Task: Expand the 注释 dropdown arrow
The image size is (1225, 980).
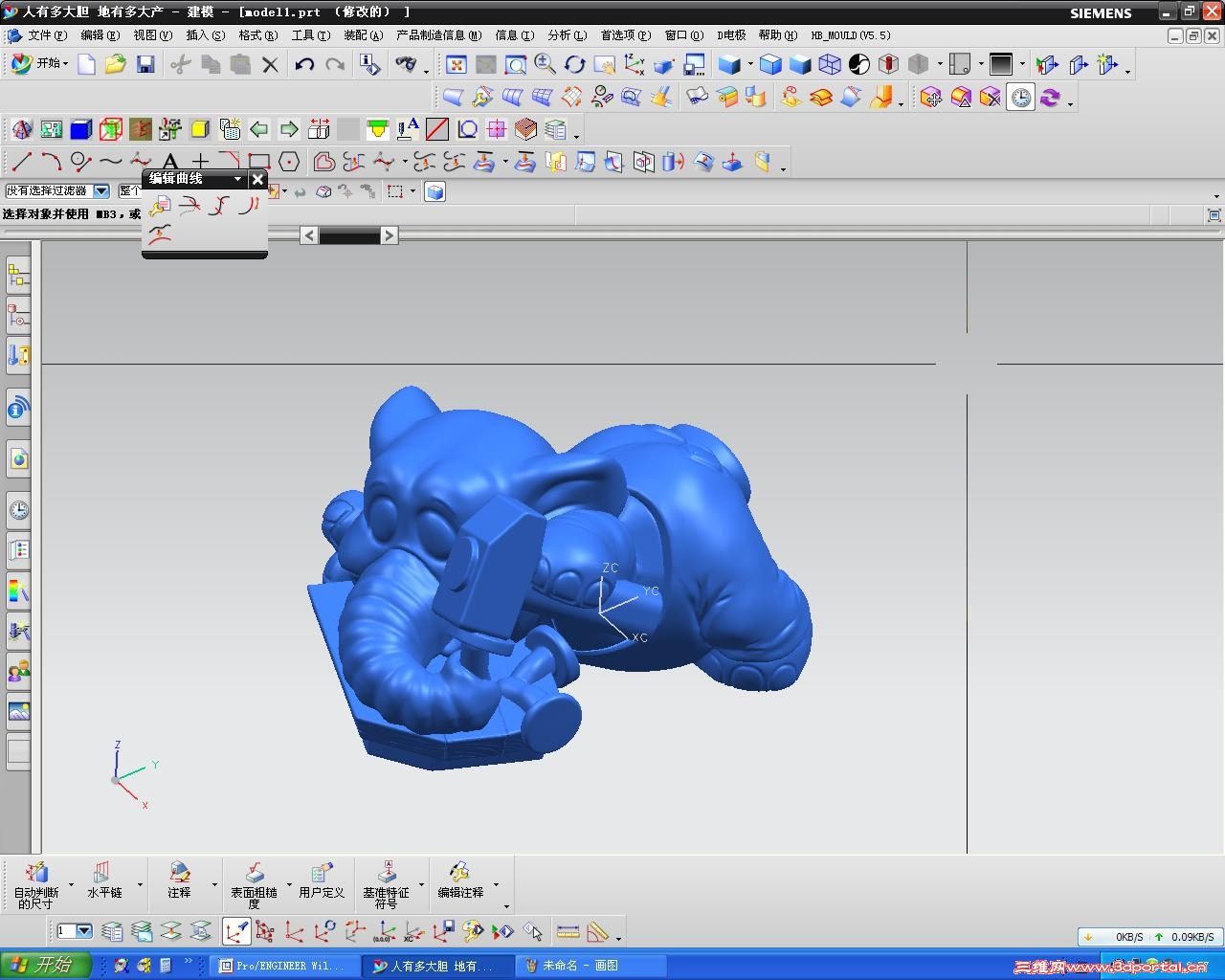Action: pos(214,884)
